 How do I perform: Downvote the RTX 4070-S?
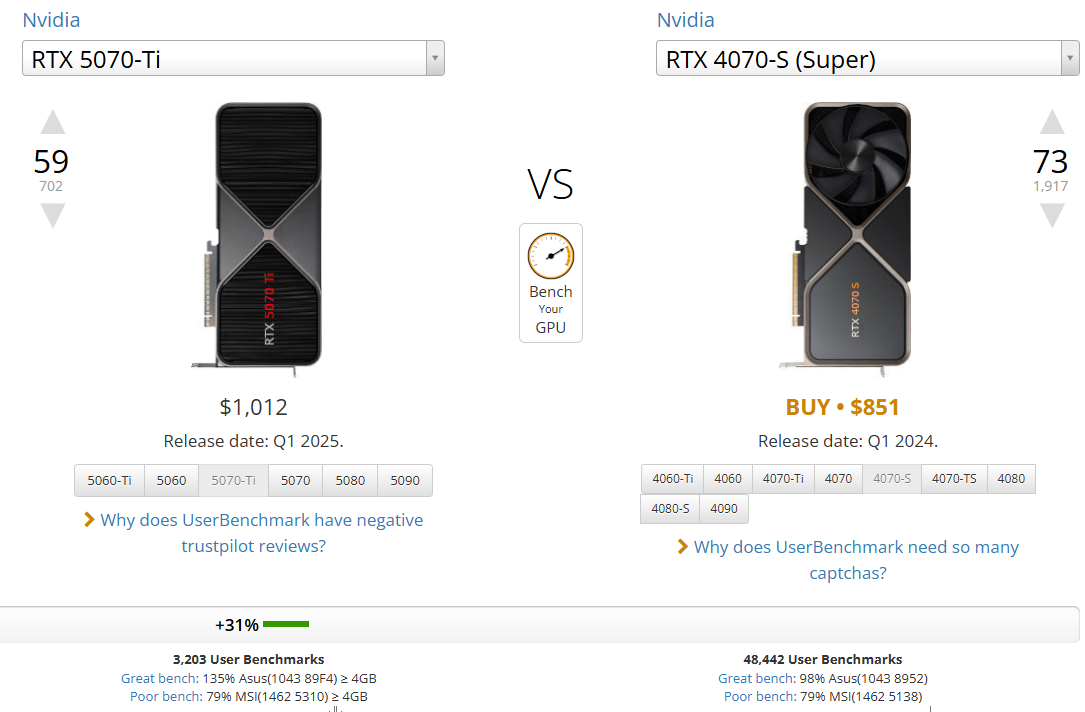(x=1052, y=215)
